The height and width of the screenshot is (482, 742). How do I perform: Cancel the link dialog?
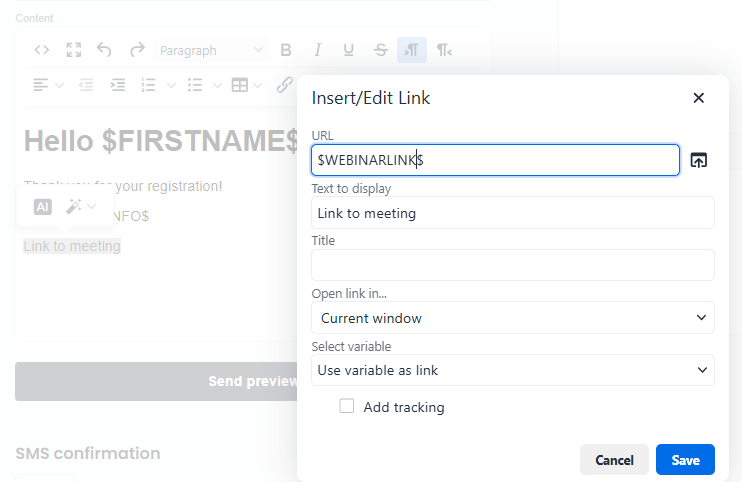pos(614,460)
